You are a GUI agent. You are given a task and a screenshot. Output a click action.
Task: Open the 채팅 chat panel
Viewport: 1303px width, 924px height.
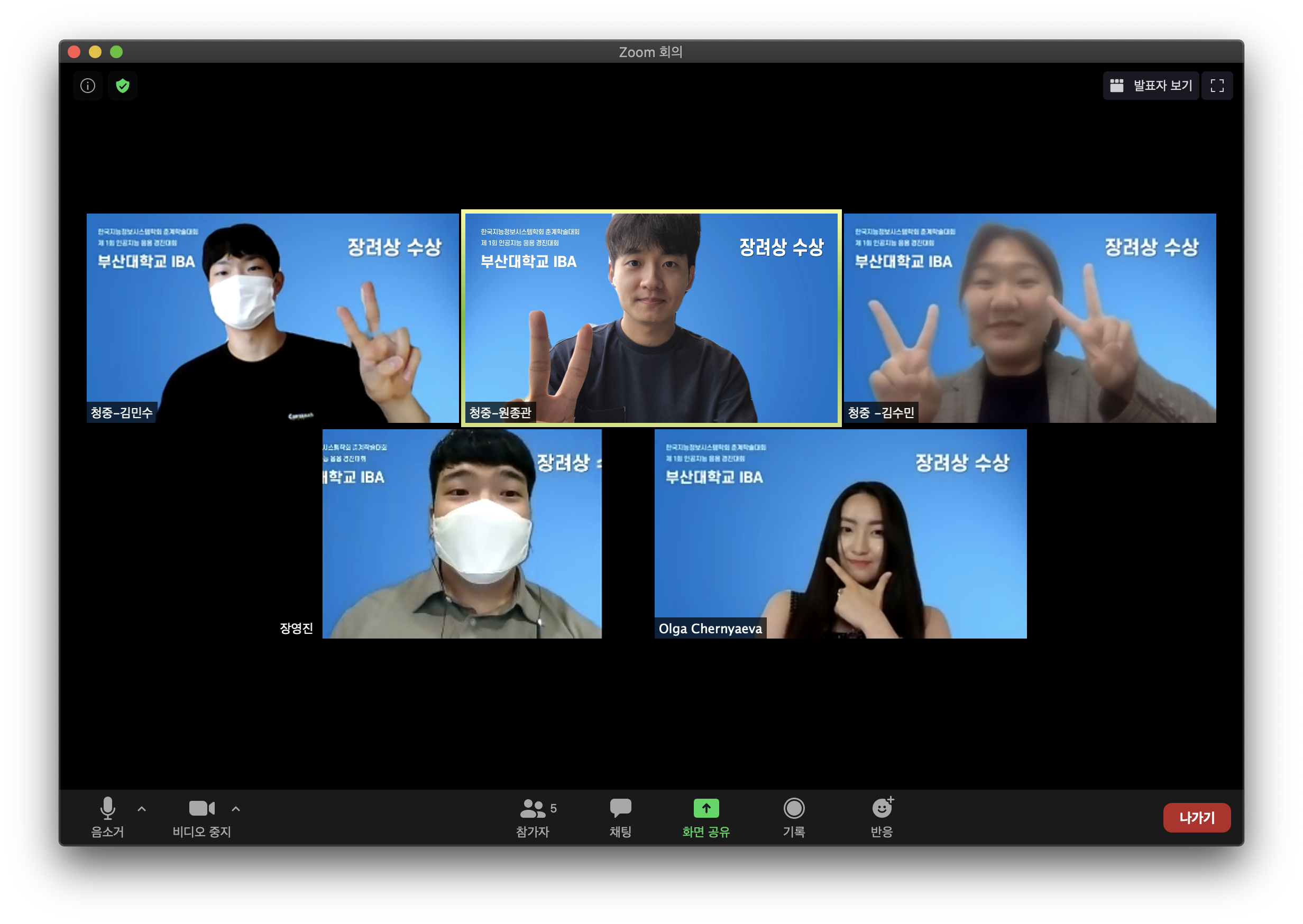(620, 817)
